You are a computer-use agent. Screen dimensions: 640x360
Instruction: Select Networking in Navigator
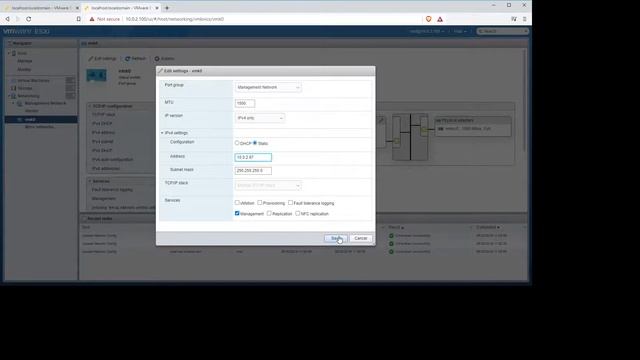(28, 96)
